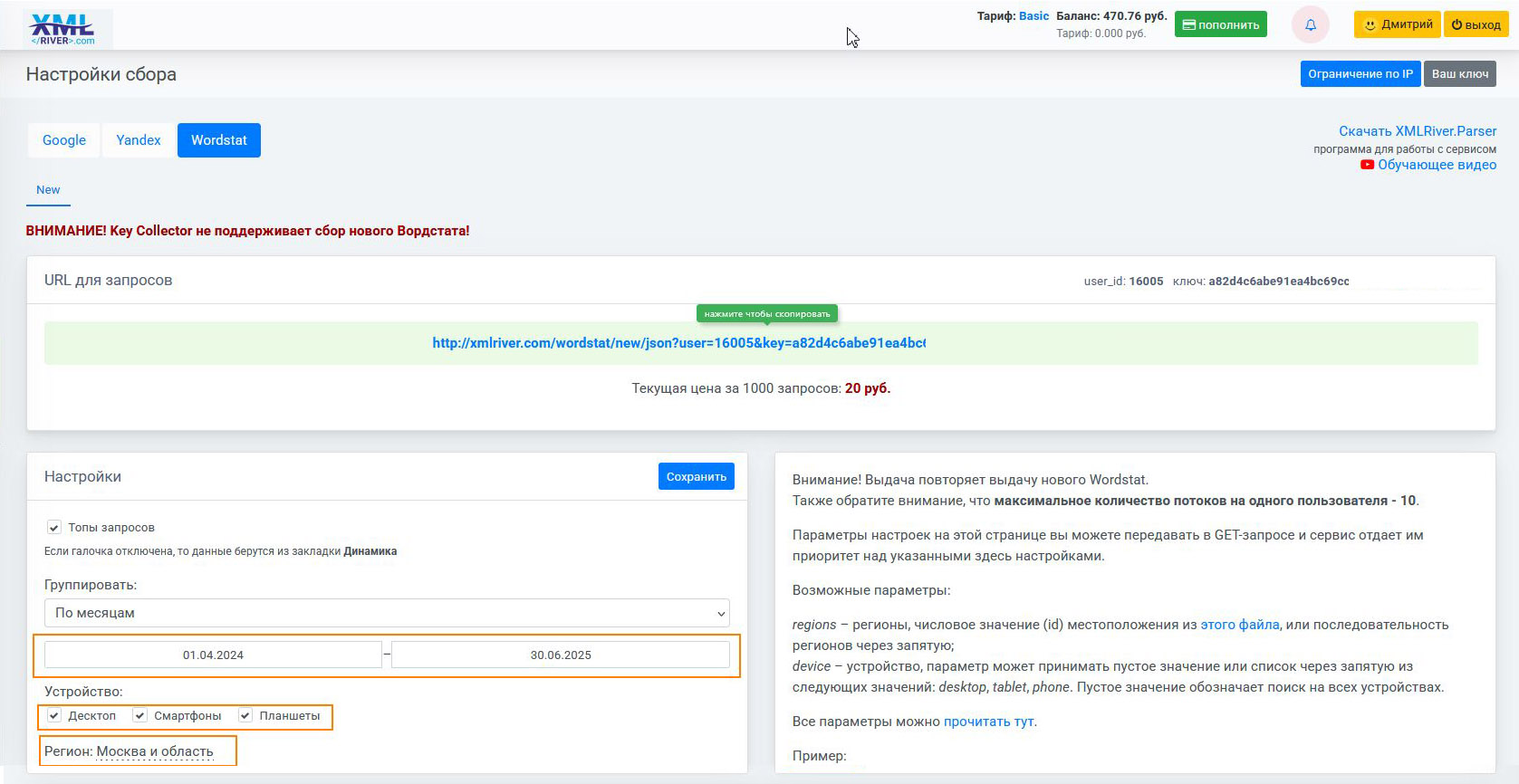This screenshot has width=1519, height=784.
Task: Select the Wordstat tab
Action: point(218,140)
